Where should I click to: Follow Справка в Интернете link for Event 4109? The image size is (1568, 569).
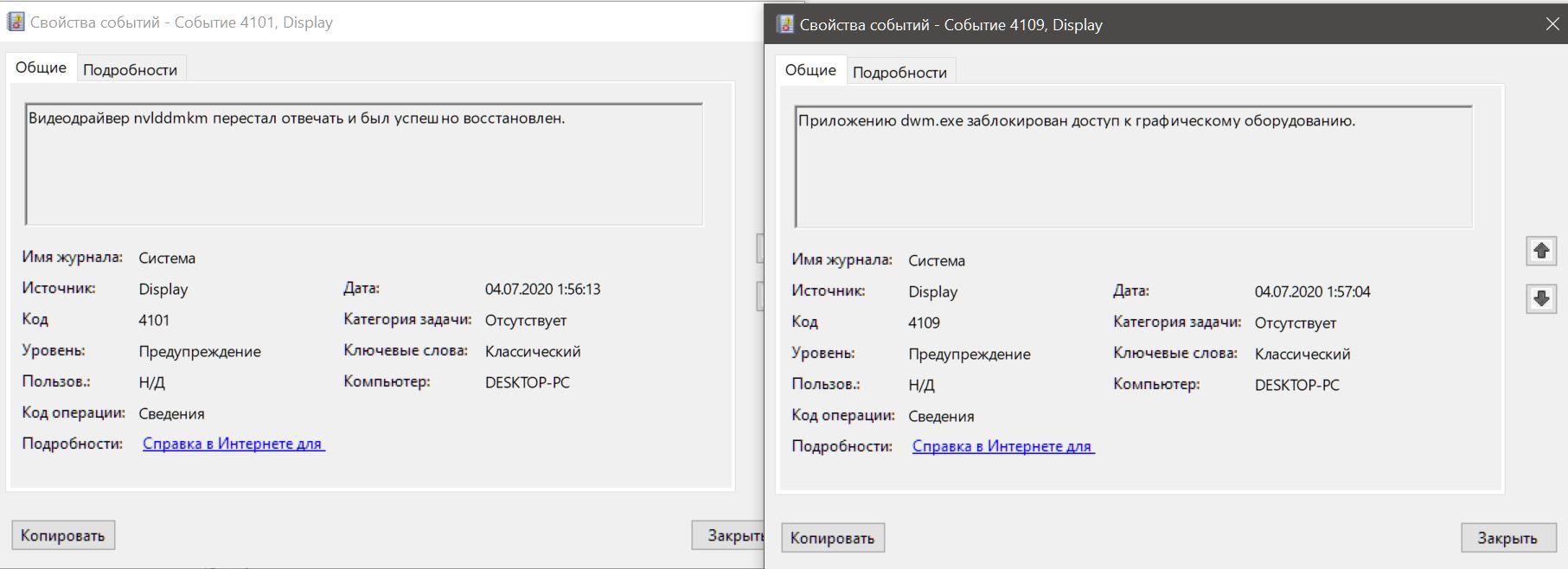pos(1002,446)
